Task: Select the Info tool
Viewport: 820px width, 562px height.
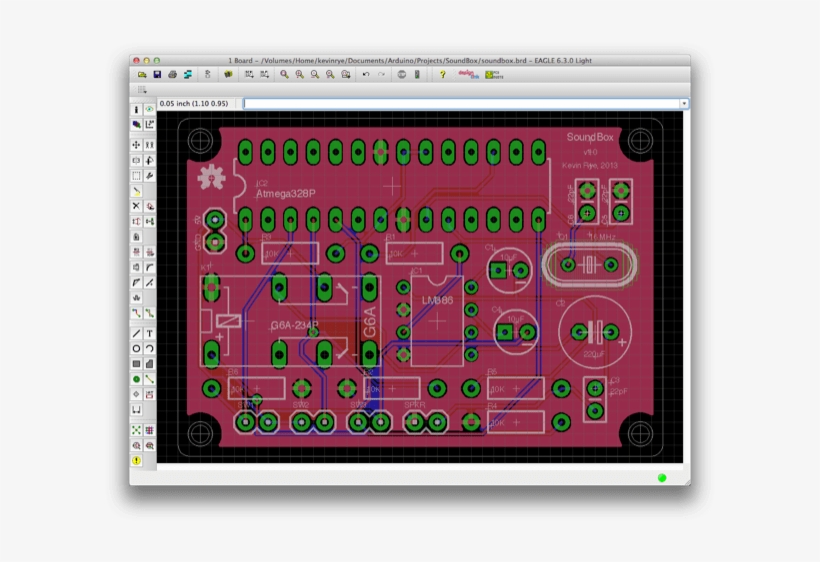Action: (x=136, y=110)
